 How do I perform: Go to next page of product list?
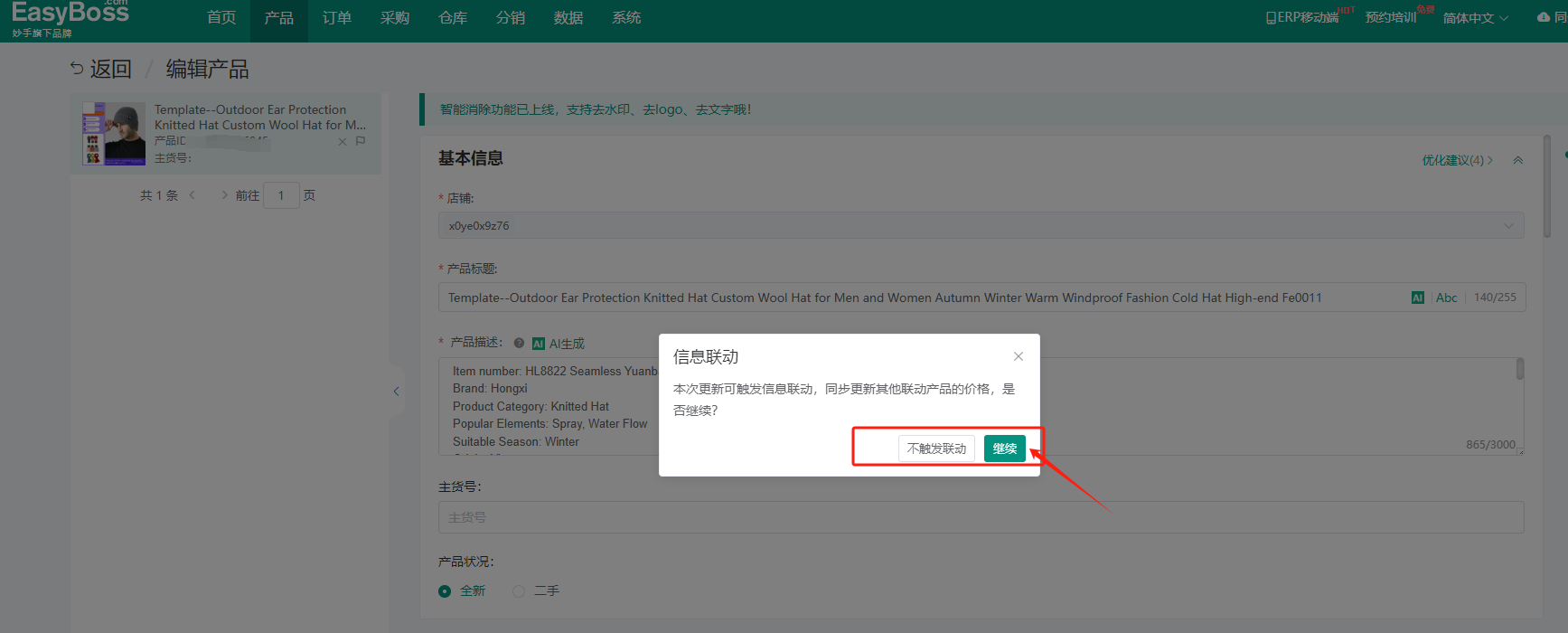coord(224,195)
